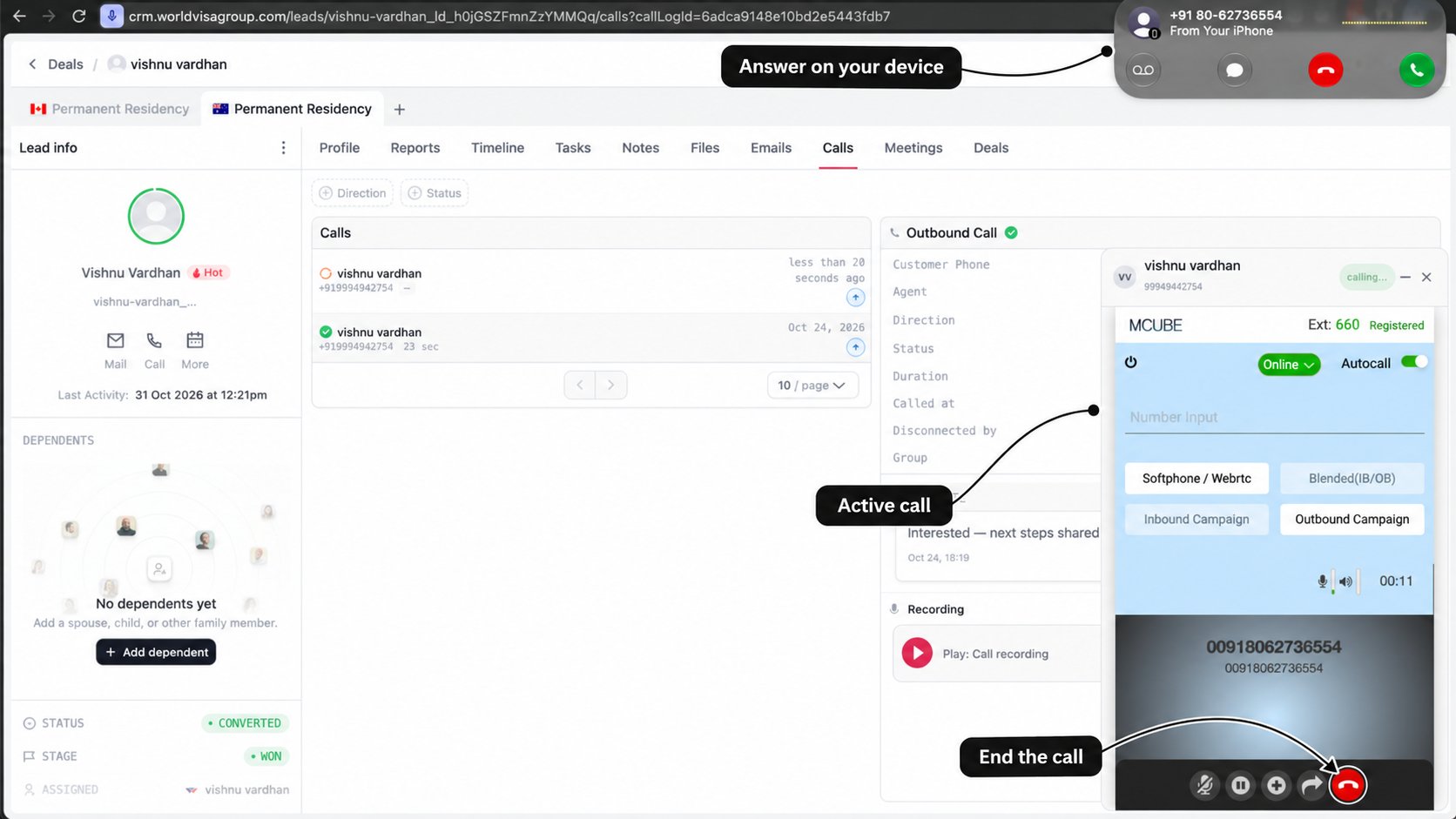Open outbound arrow icon on the Oct 24 call row

[855, 347]
